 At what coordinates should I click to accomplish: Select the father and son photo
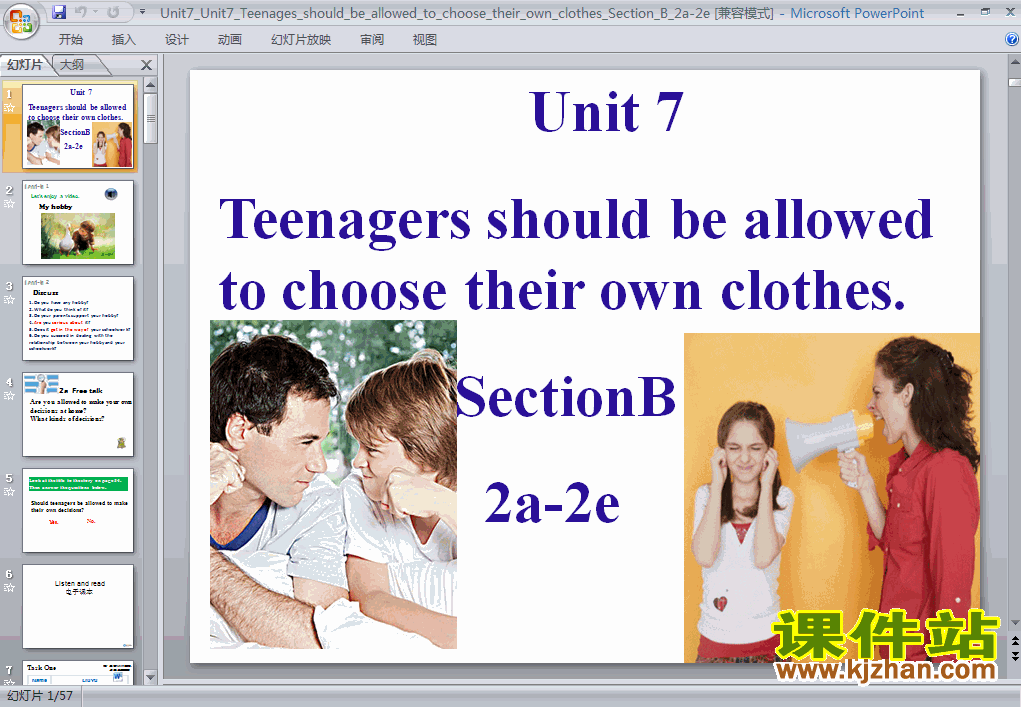pyautogui.click(x=333, y=484)
